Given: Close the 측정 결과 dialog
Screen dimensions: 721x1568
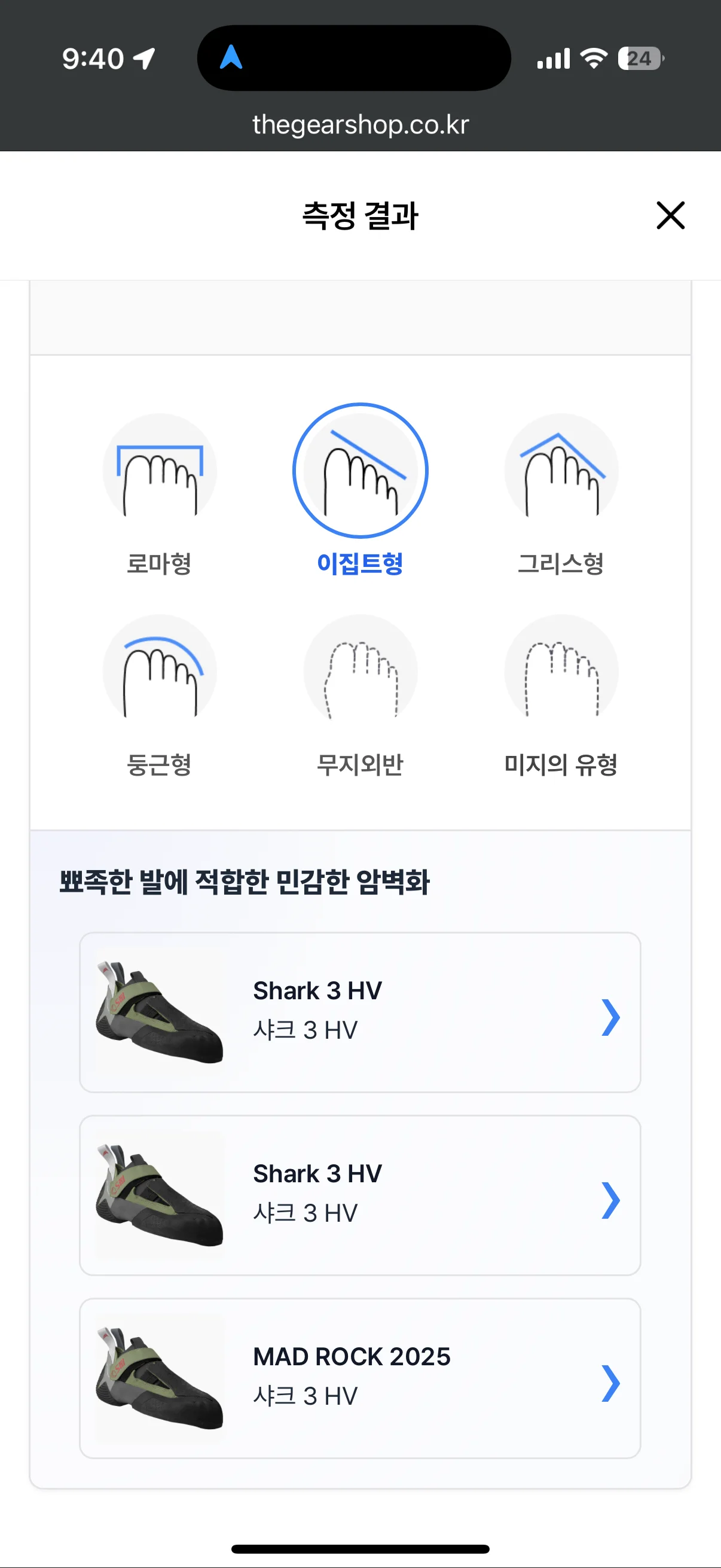Looking at the screenshot, I should 671,215.
